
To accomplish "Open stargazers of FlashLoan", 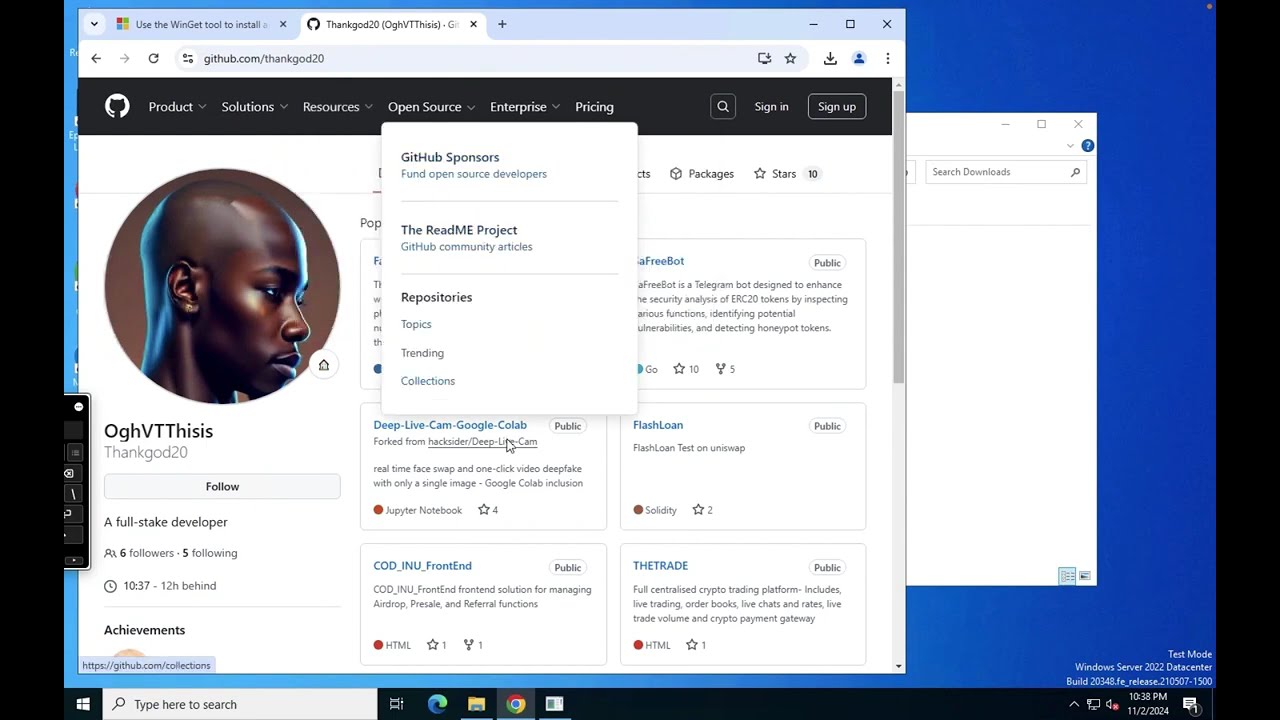I will pos(702,510).
